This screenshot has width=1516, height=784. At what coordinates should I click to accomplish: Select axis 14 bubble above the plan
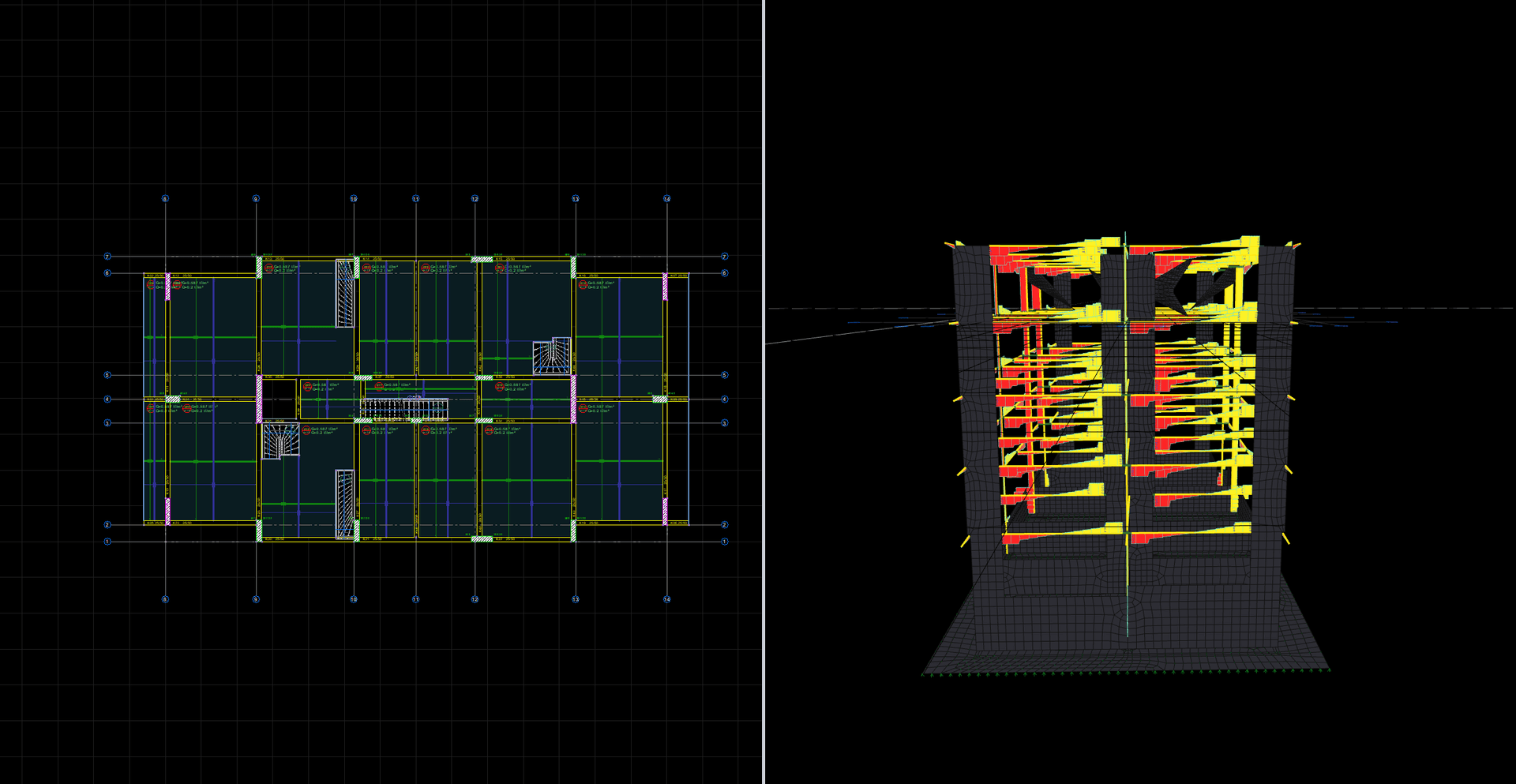[x=666, y=199]
